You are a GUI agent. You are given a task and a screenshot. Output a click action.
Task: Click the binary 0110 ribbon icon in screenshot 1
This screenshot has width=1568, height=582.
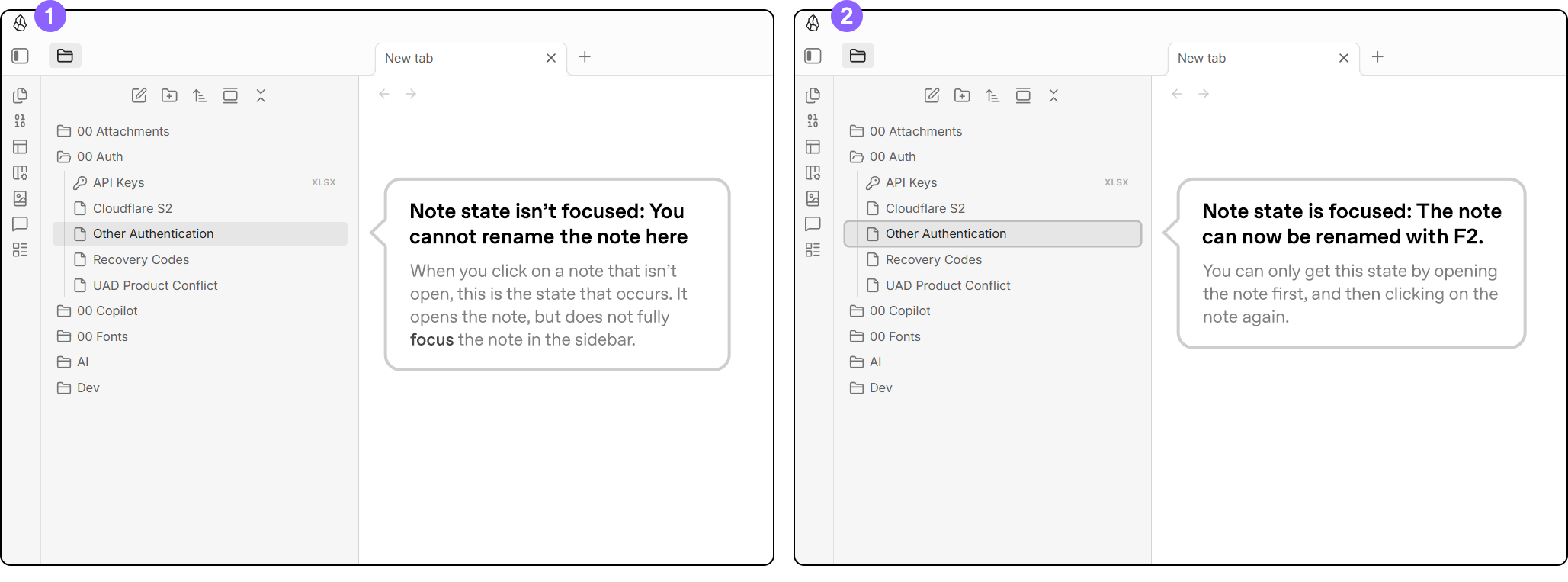point(21,121)
